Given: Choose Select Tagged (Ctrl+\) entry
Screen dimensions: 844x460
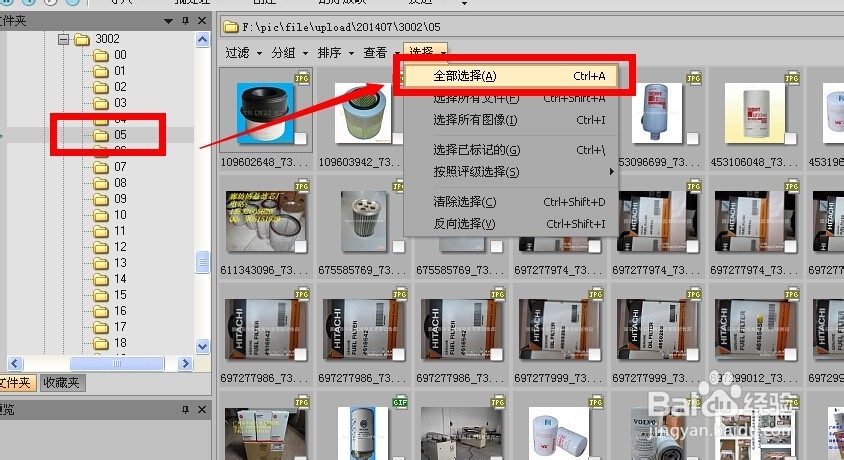Looking at the screenshot, I should [x=510, y=150].
